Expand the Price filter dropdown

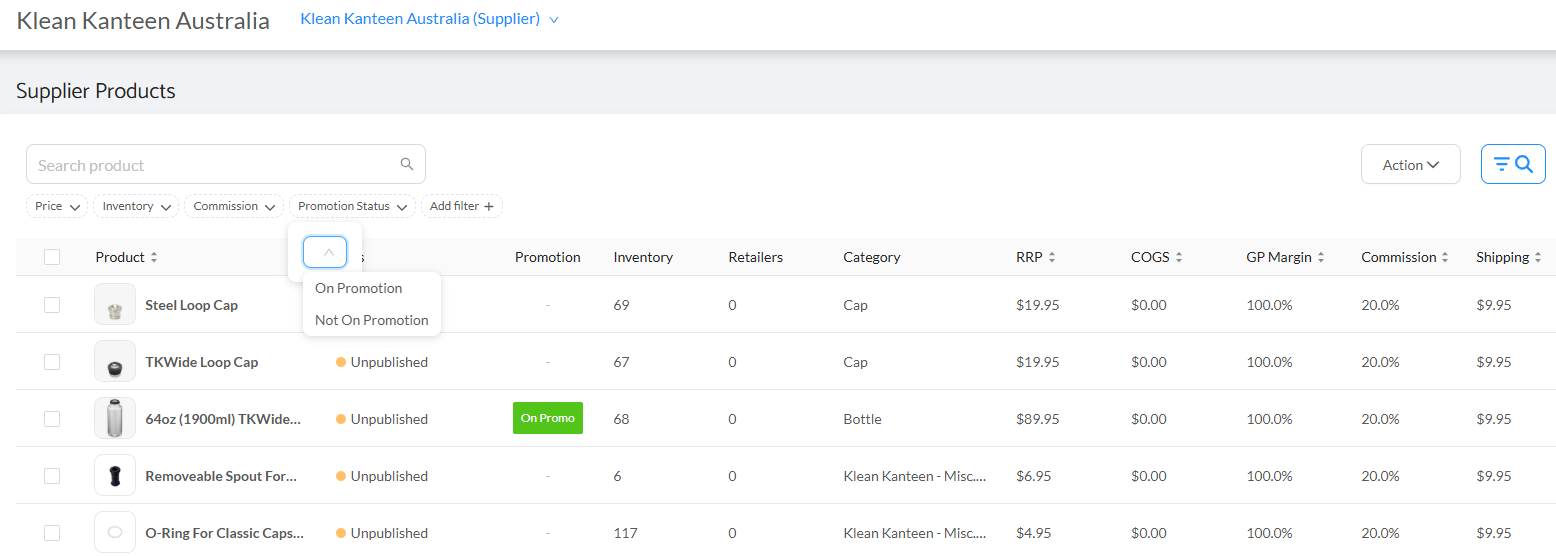57,207
